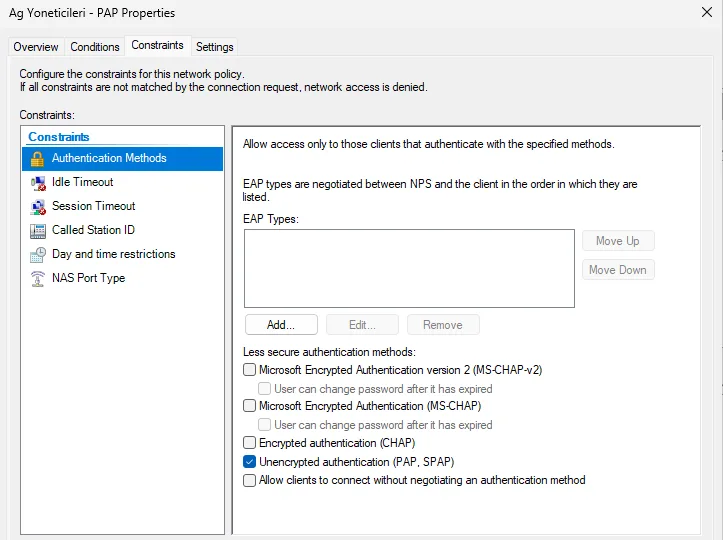
Task: Click the Constraints header in left pane
Action: click(x=59, y=137)
